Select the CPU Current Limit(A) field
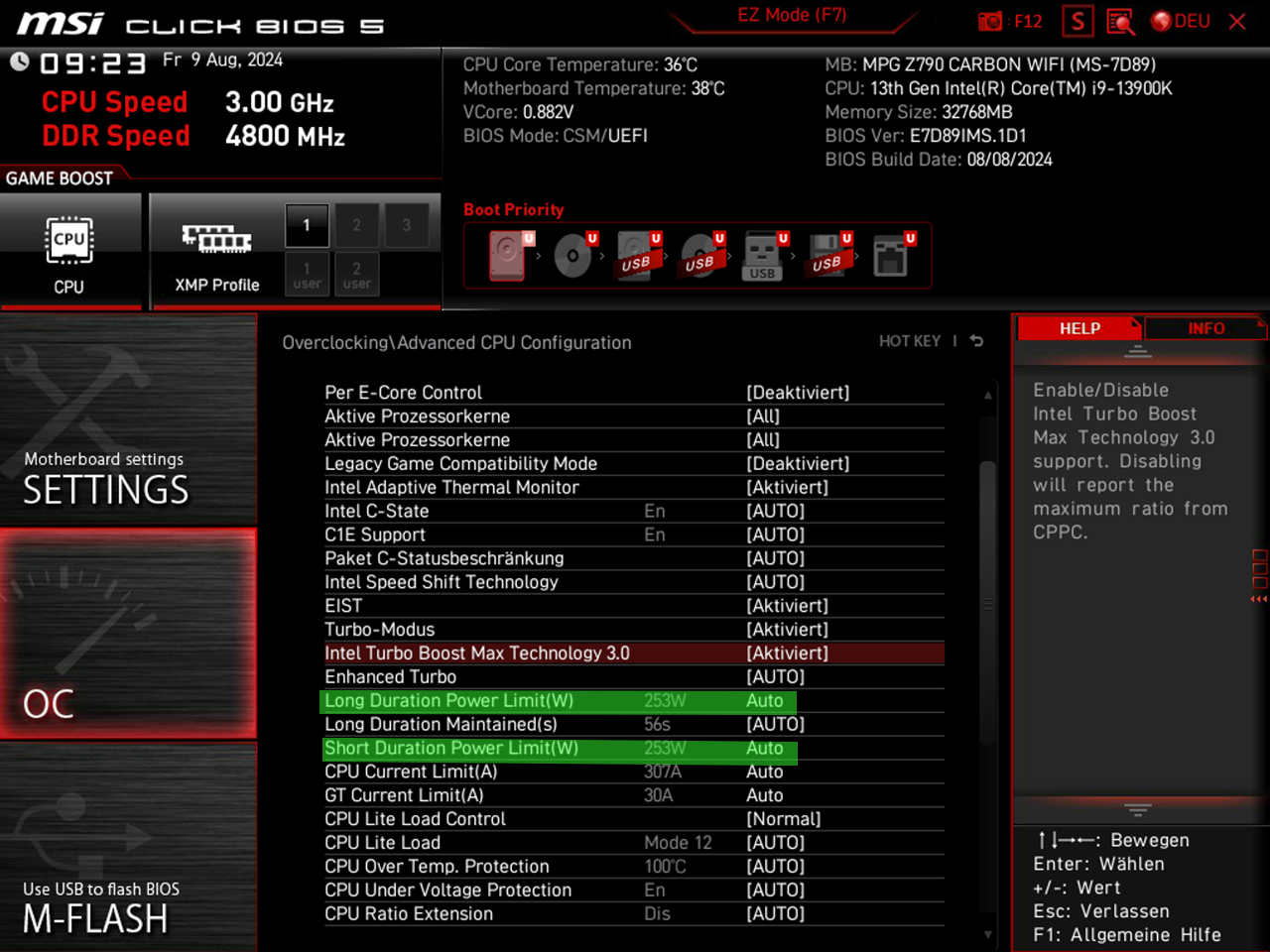Image resolution: width=1270 pixels, height=952 pixels. click(x=634, y=772)
